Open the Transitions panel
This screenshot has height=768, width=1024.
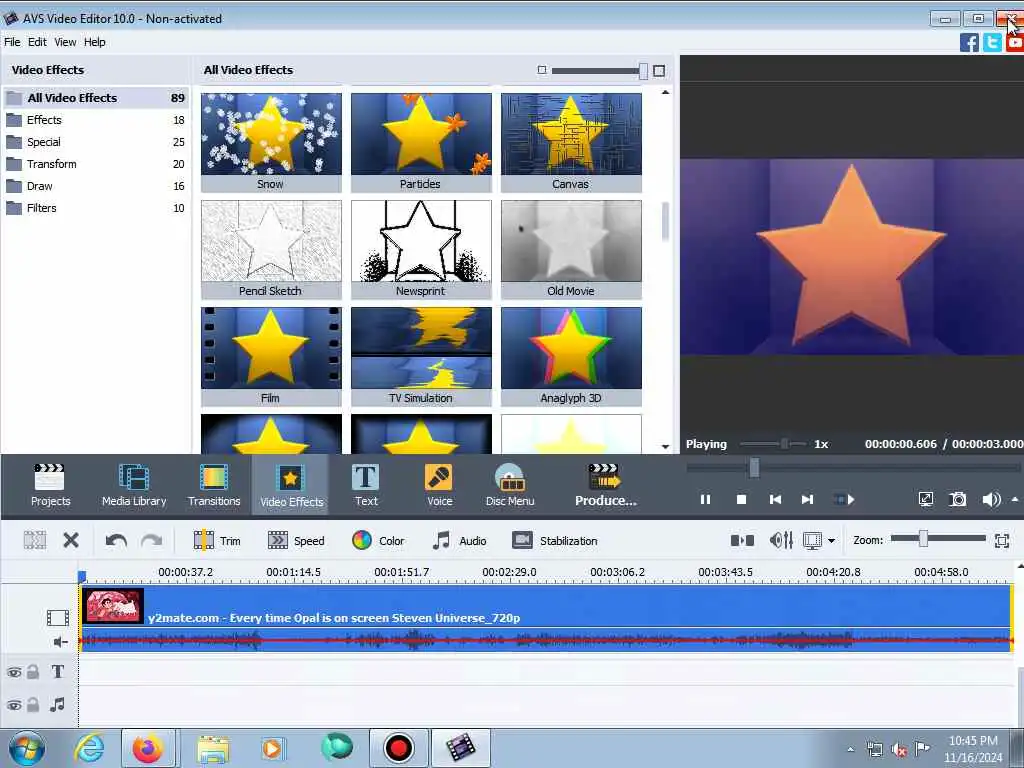[x=214, y=485]
